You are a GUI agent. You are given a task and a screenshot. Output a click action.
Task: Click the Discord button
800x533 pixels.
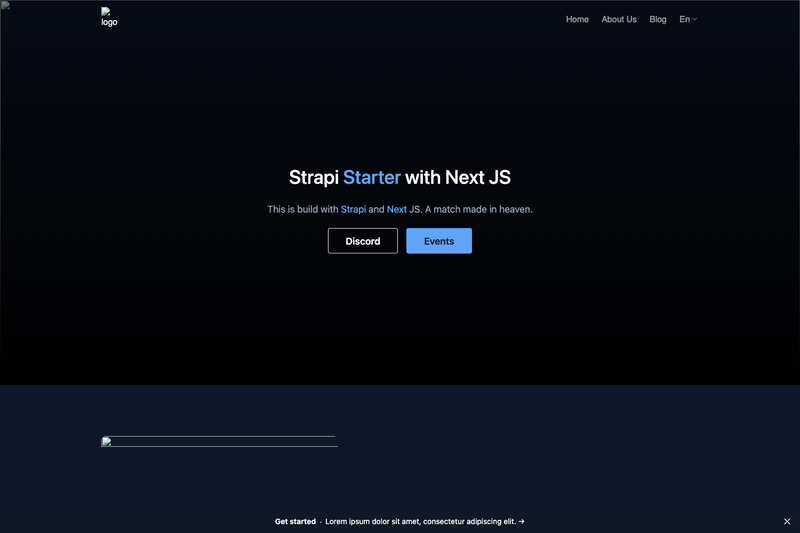[x=363, y=241]
